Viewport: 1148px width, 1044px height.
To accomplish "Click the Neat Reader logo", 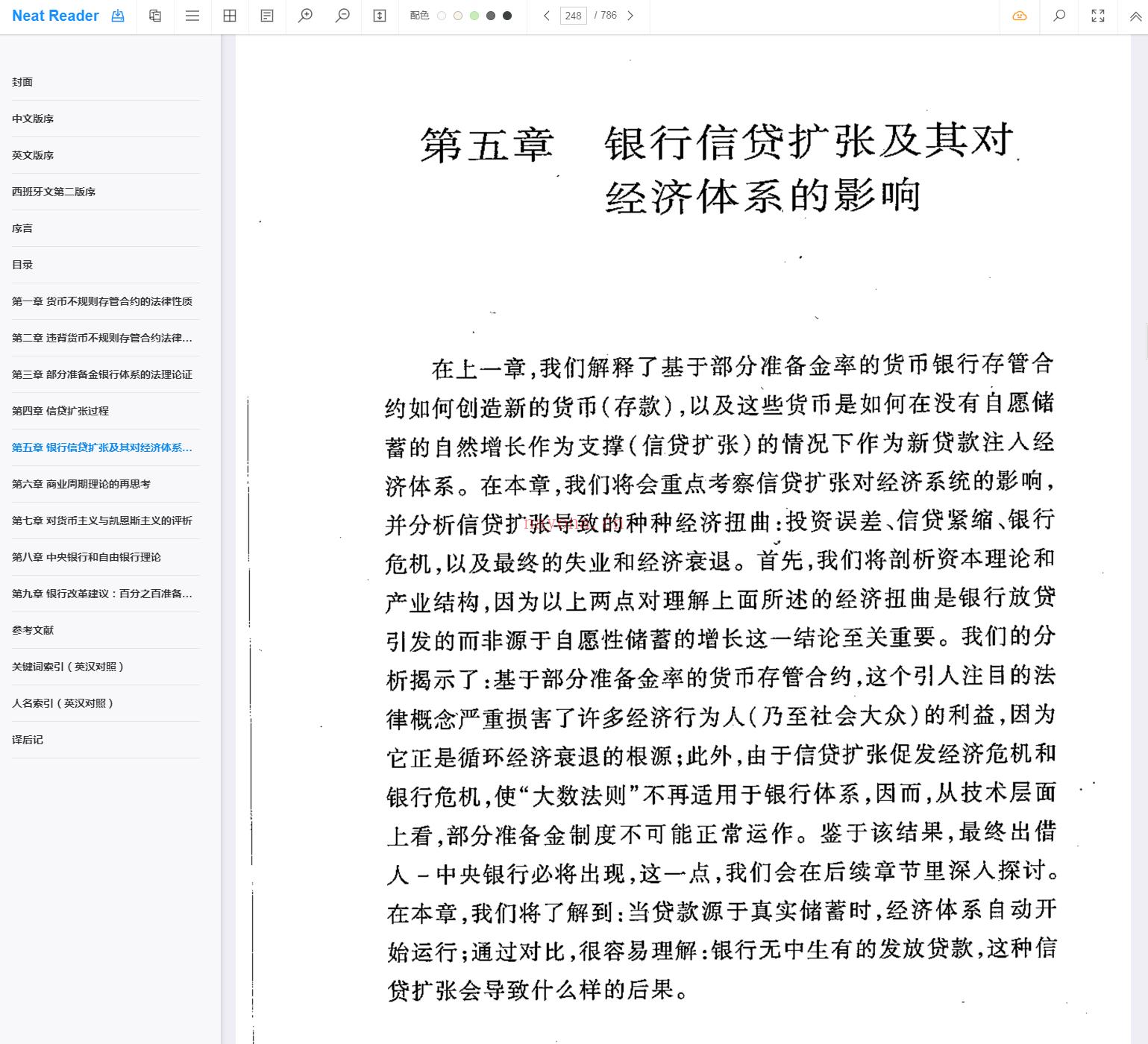I will click(x=55, y=16).
